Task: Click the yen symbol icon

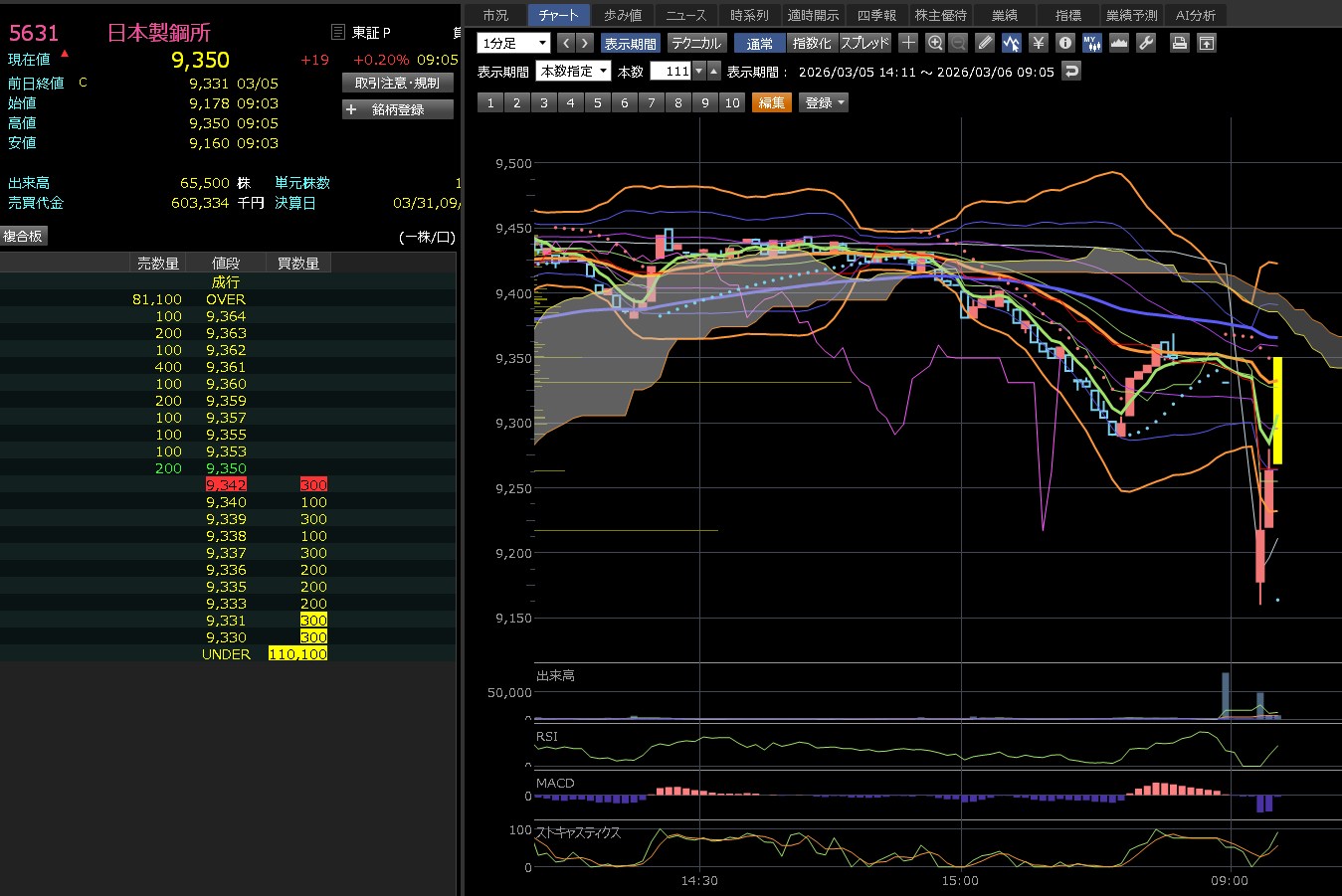Action: pyautogui.click(x=1039, y=43)
